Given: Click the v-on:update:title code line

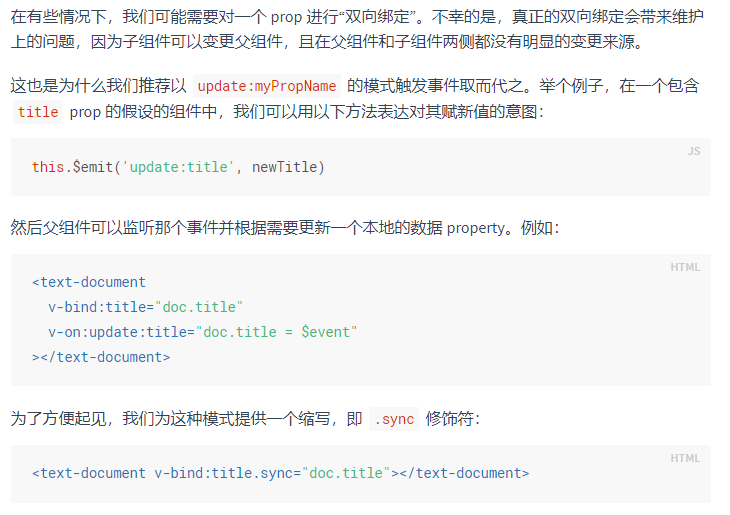Looking at the screenshot, I should [203, 332].
